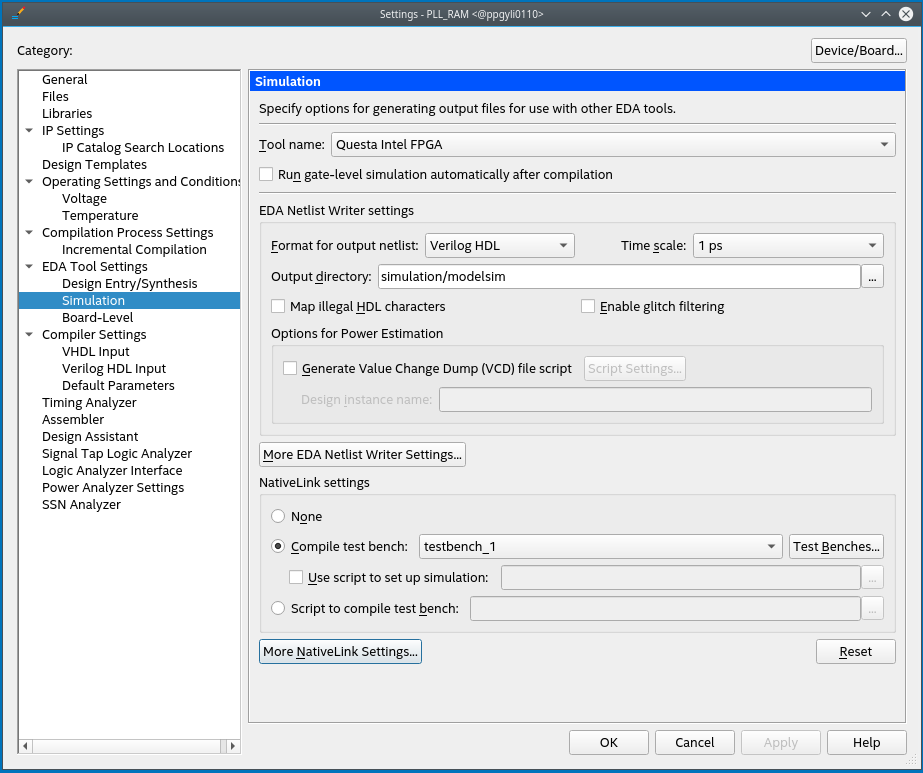Open the Device/Board settings
This screenshot has height=773, width=923.
[858, 51]
